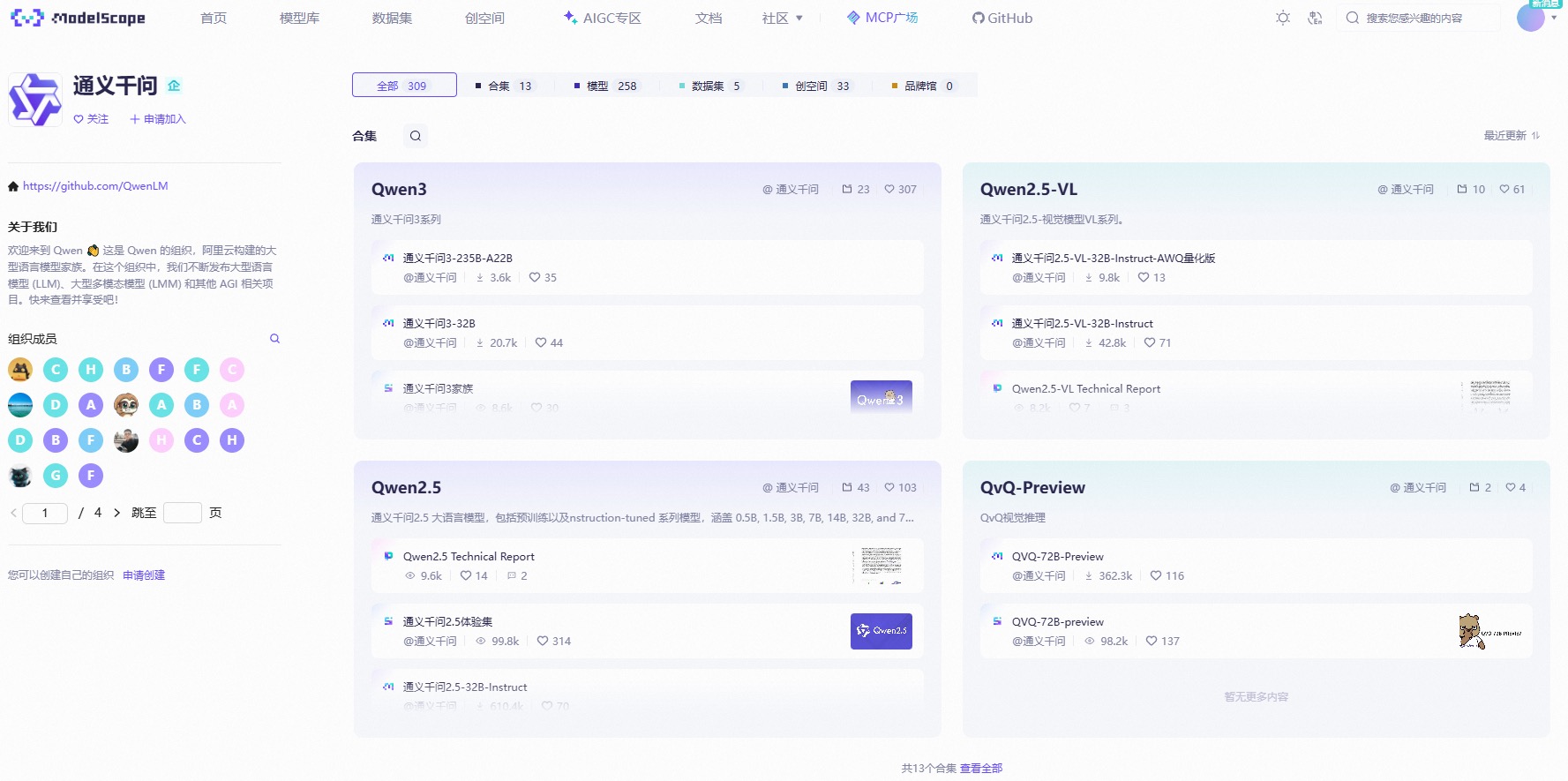Open the Qwen2.5-VL collection title
The width and height of the screenshot is (1568, 781).
pos(1029,189)
